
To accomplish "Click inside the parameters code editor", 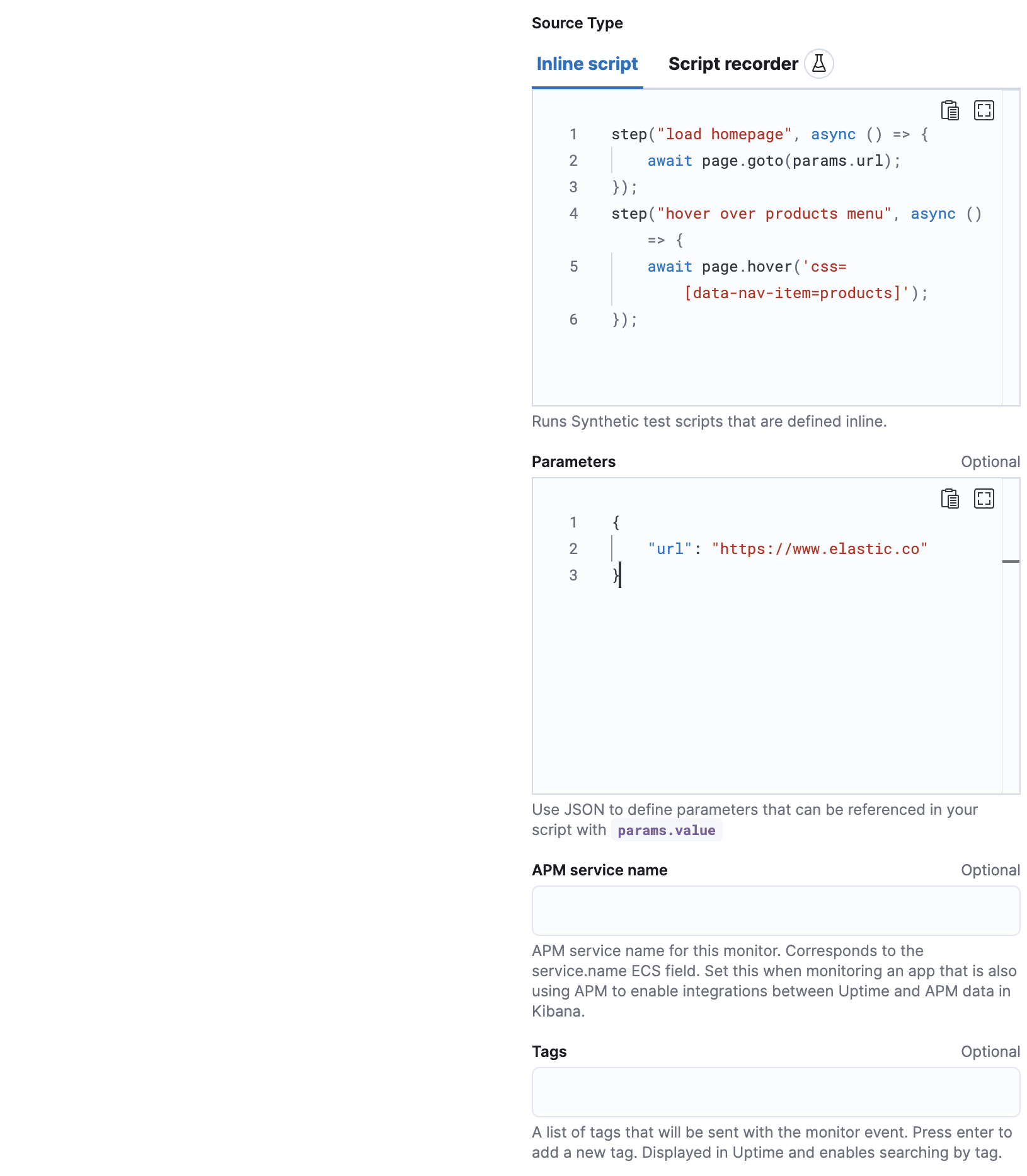I will 756,662.
